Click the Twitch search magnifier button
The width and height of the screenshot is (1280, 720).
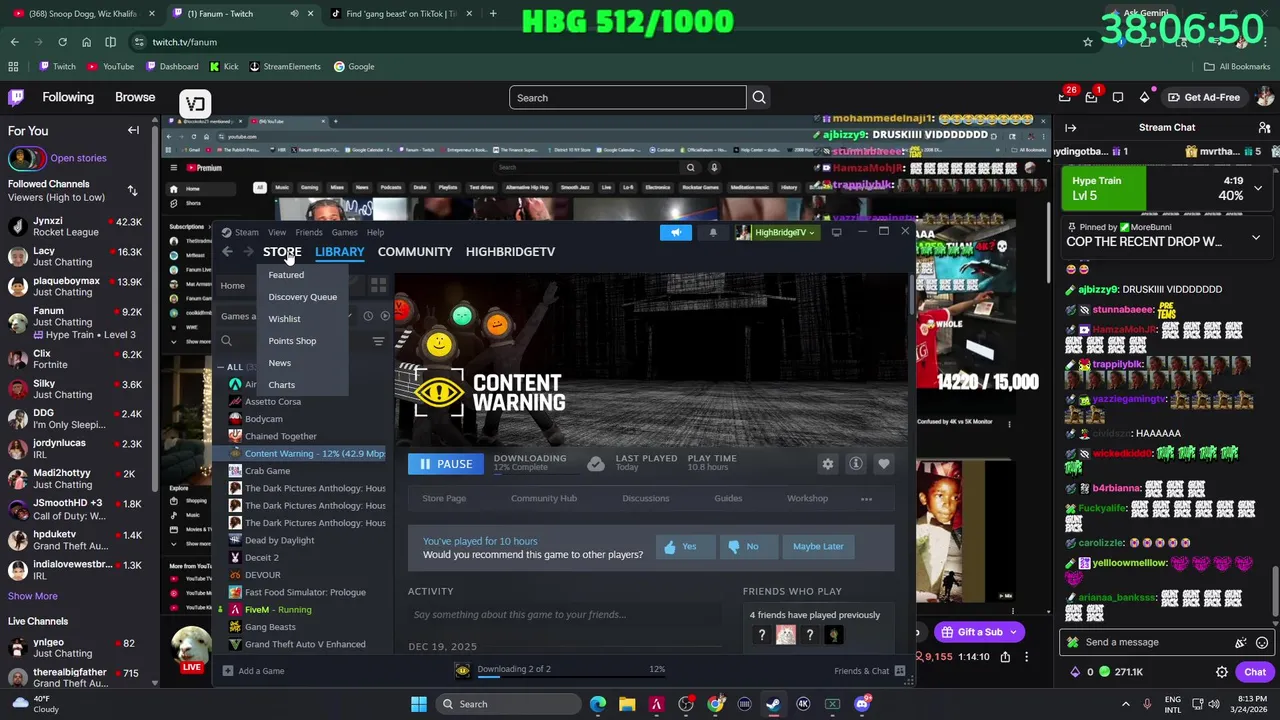point(759,98)
